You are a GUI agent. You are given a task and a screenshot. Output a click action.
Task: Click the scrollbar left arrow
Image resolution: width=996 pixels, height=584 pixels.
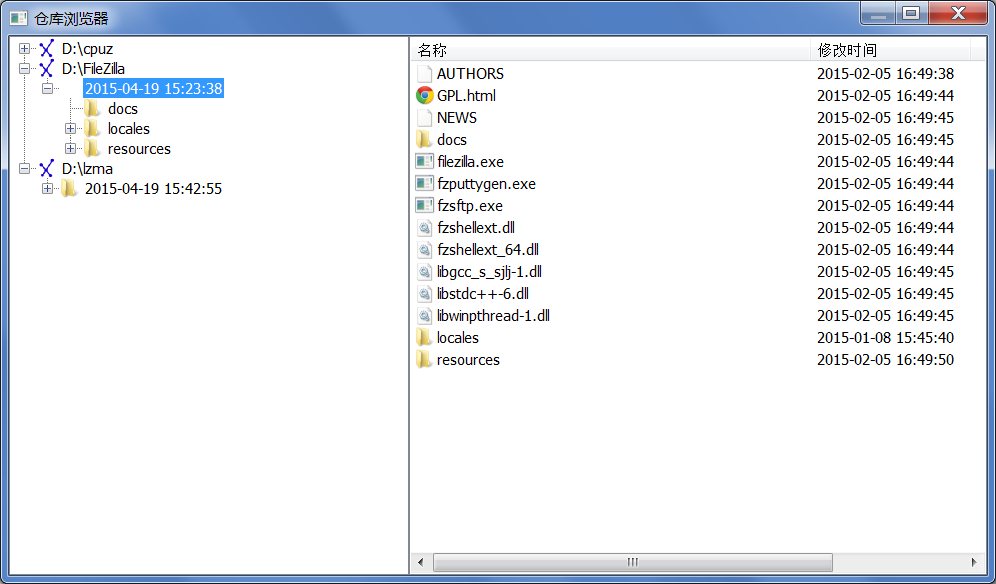click(x=420, y=562)
